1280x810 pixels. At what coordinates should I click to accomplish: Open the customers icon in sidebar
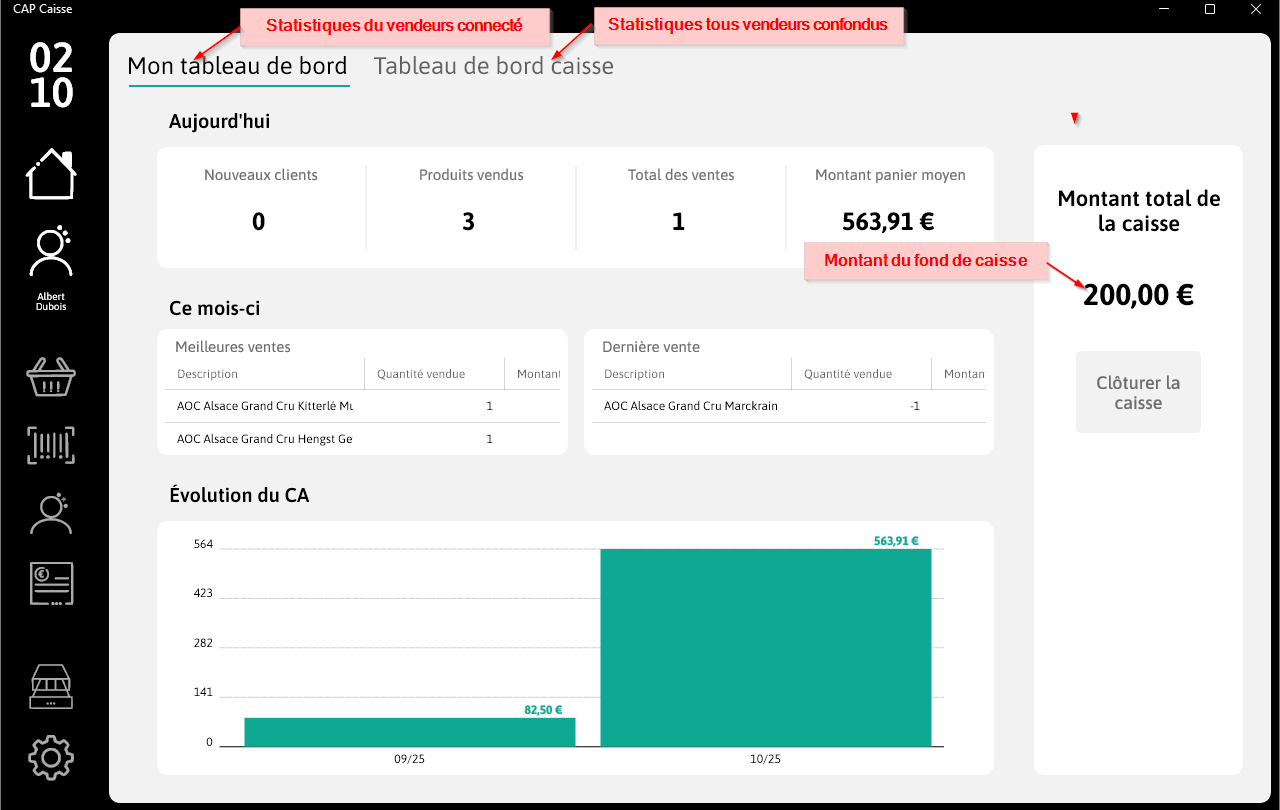pyautogui.click(x=51, y=513)
